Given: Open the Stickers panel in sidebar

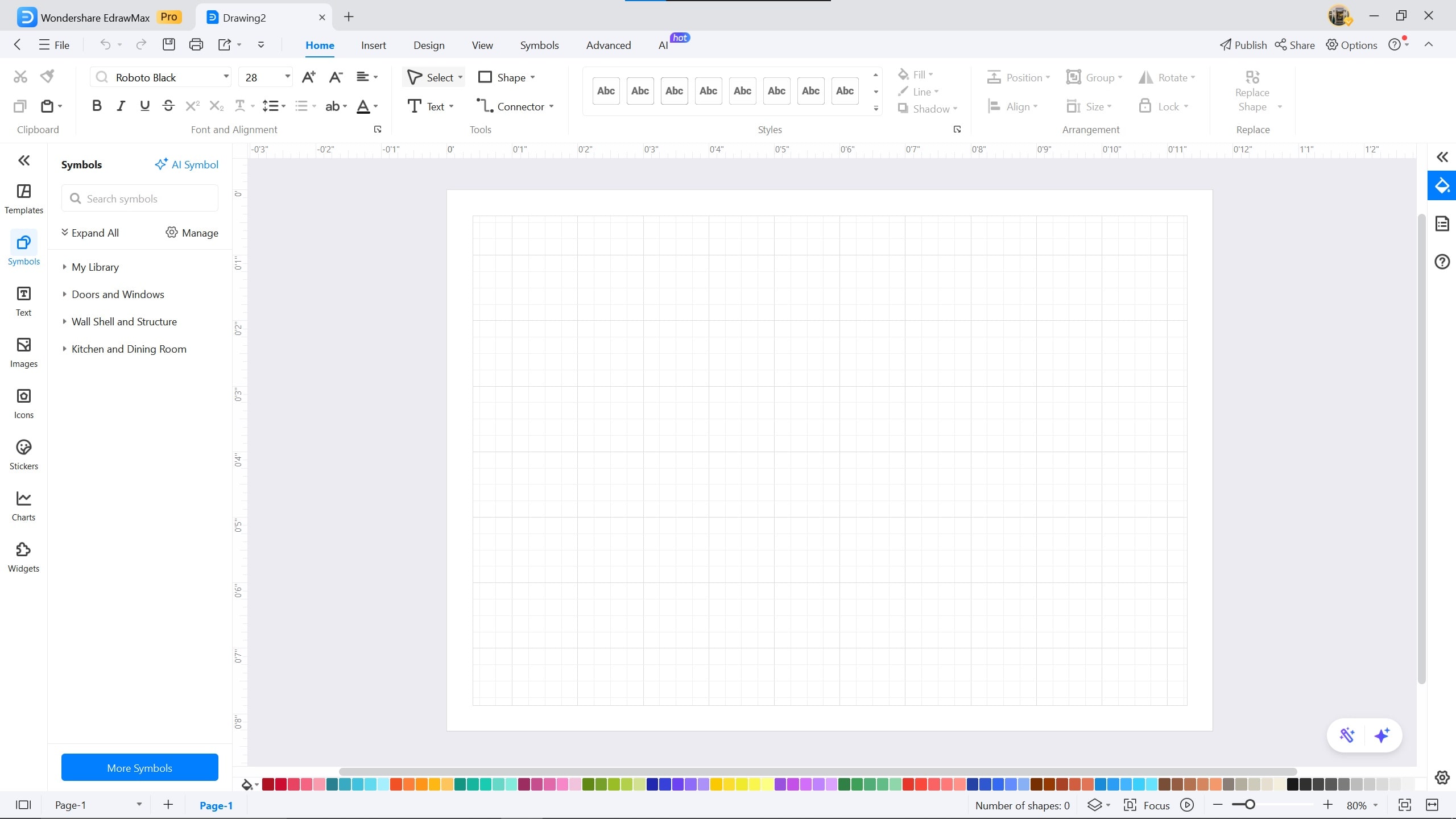Looking at the screenshot, I should (23, 454).
